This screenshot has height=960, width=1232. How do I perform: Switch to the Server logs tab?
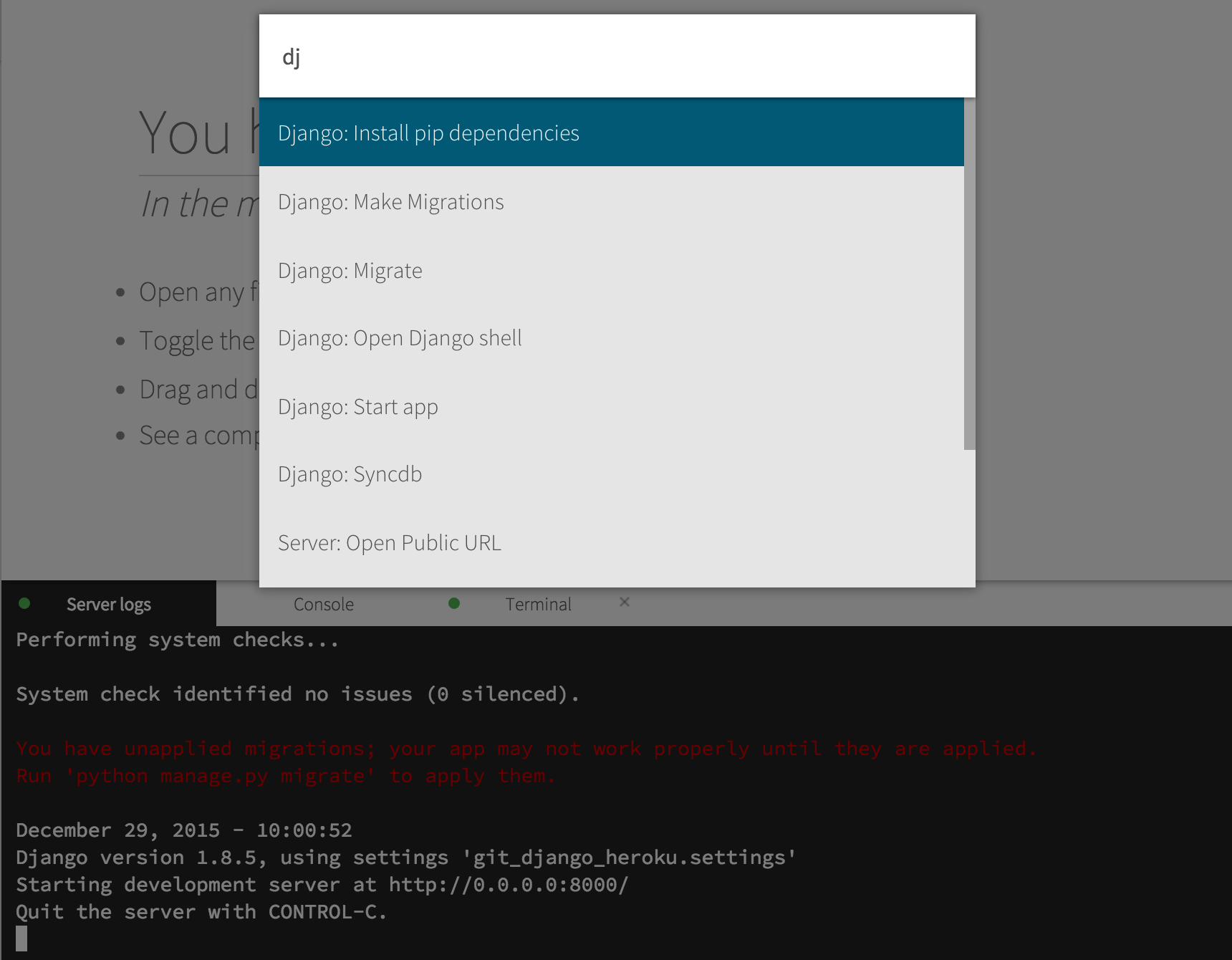click(x=109, y=605)
